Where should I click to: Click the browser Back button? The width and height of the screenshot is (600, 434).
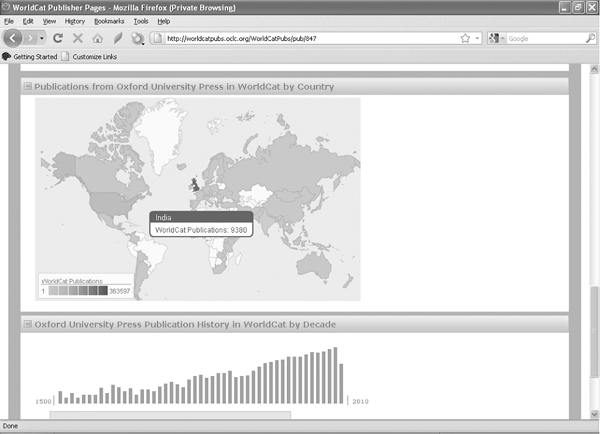coord(13,38)
